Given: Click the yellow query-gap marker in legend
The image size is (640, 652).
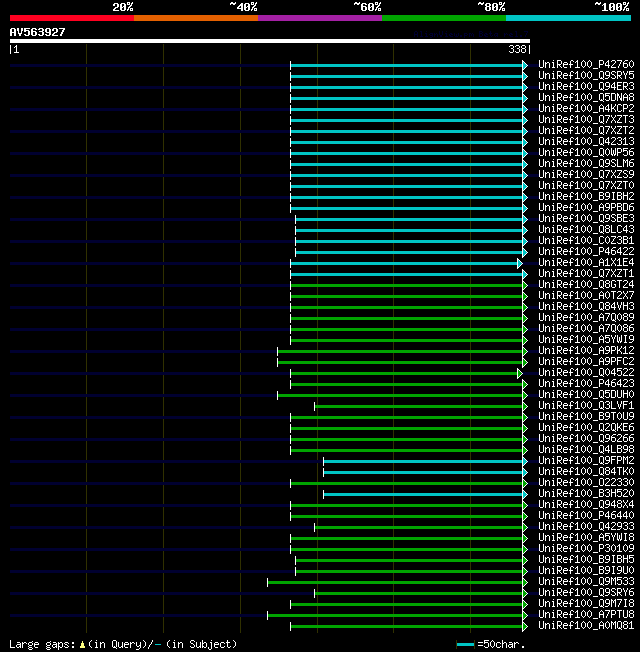Looking at the screenshot, I should [x=82, y=645].
